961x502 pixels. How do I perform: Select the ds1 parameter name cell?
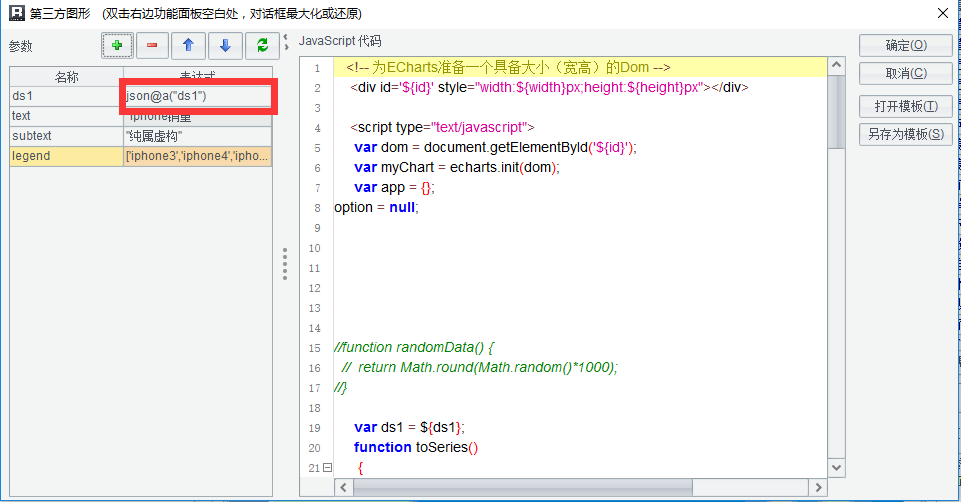[x=65, y=96]
